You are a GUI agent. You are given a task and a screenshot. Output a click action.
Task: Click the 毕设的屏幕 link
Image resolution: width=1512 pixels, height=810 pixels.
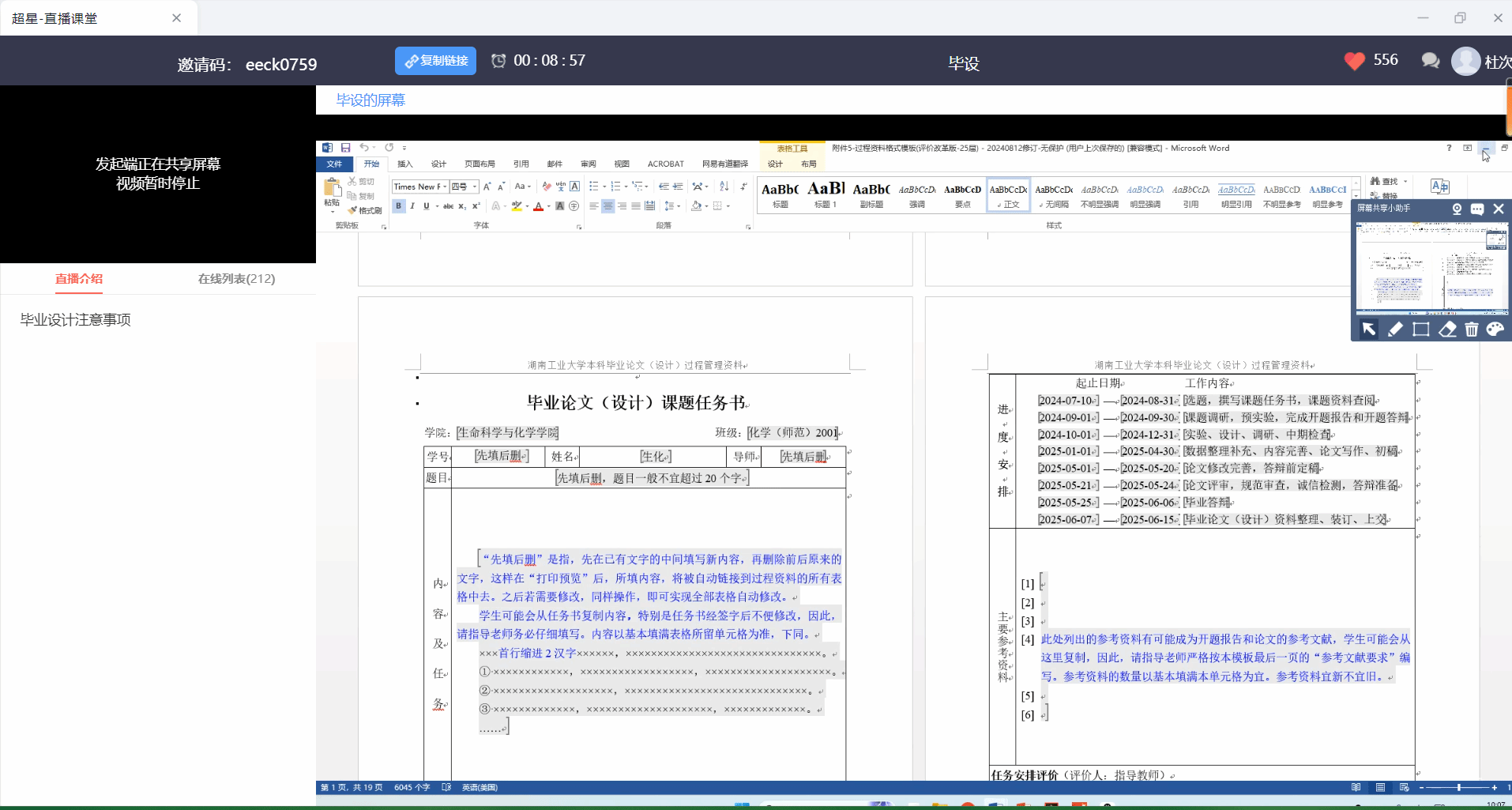tap(370, 100)
